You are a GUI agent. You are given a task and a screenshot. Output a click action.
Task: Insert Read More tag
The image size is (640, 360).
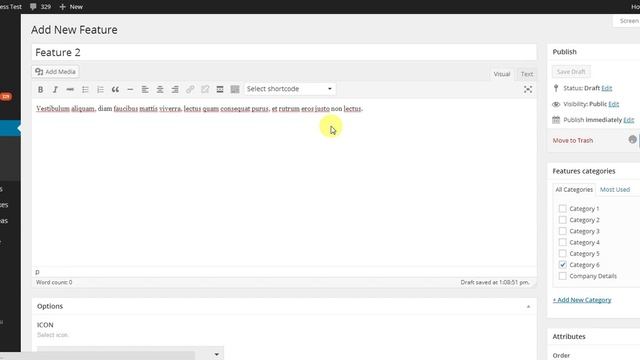220,89
